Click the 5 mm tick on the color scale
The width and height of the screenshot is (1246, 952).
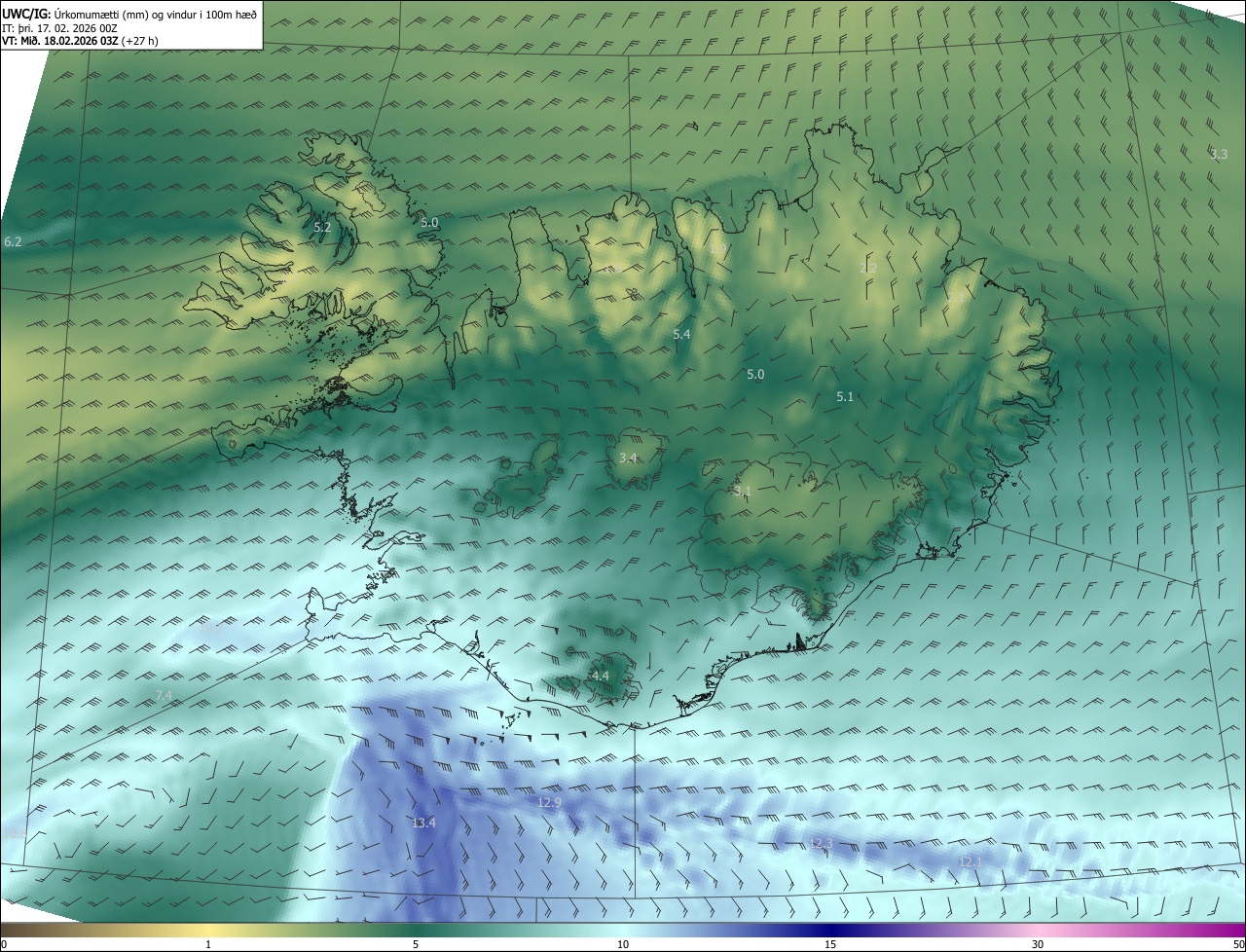416,945
